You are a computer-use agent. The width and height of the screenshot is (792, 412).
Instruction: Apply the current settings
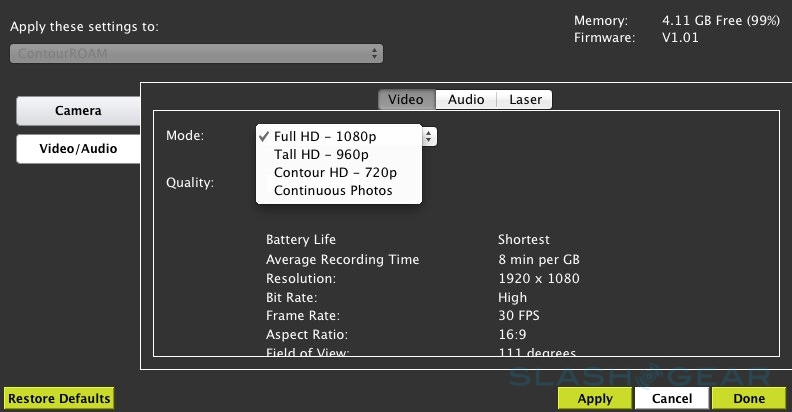595,398
